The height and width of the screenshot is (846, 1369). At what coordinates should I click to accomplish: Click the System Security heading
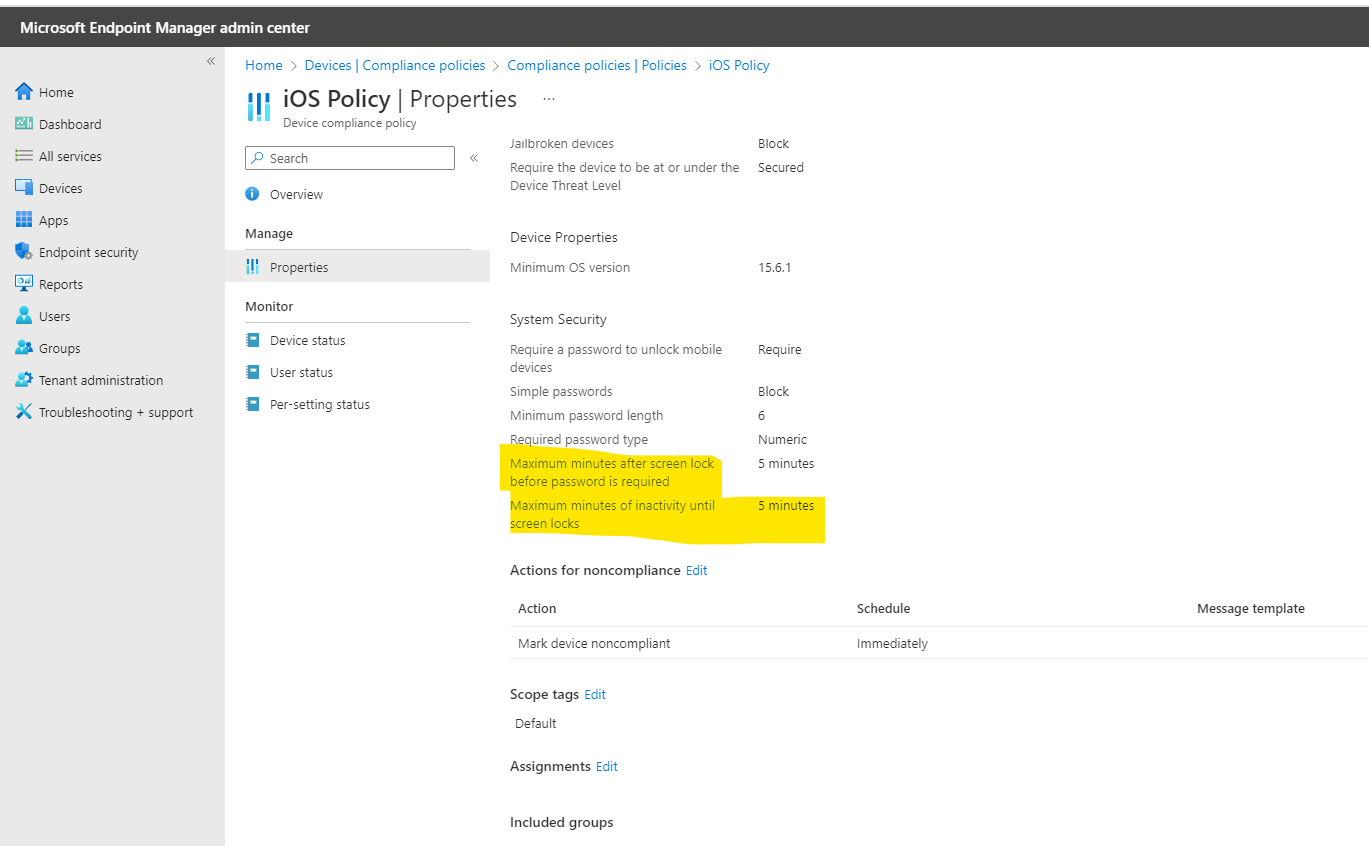558,319
